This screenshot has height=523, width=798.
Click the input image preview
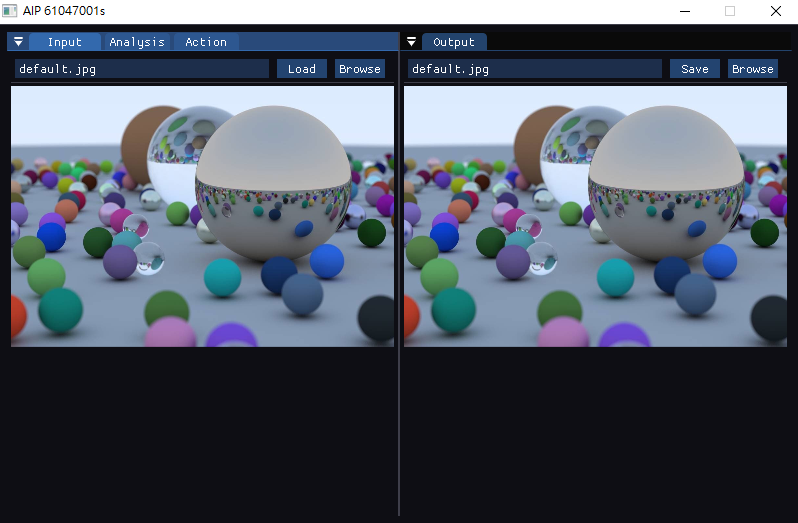click(203, 216)
